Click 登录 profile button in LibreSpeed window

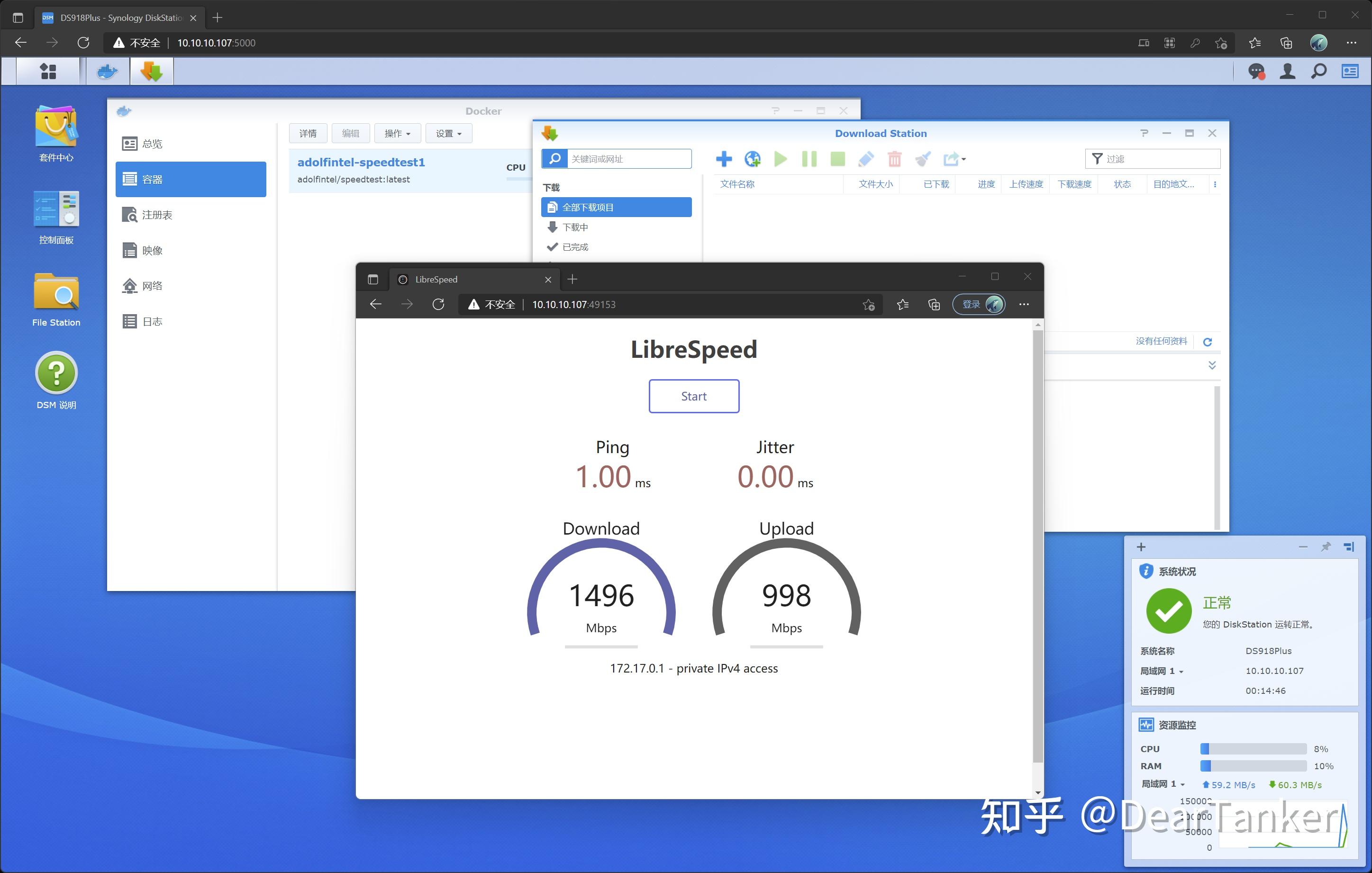(980, 304)
